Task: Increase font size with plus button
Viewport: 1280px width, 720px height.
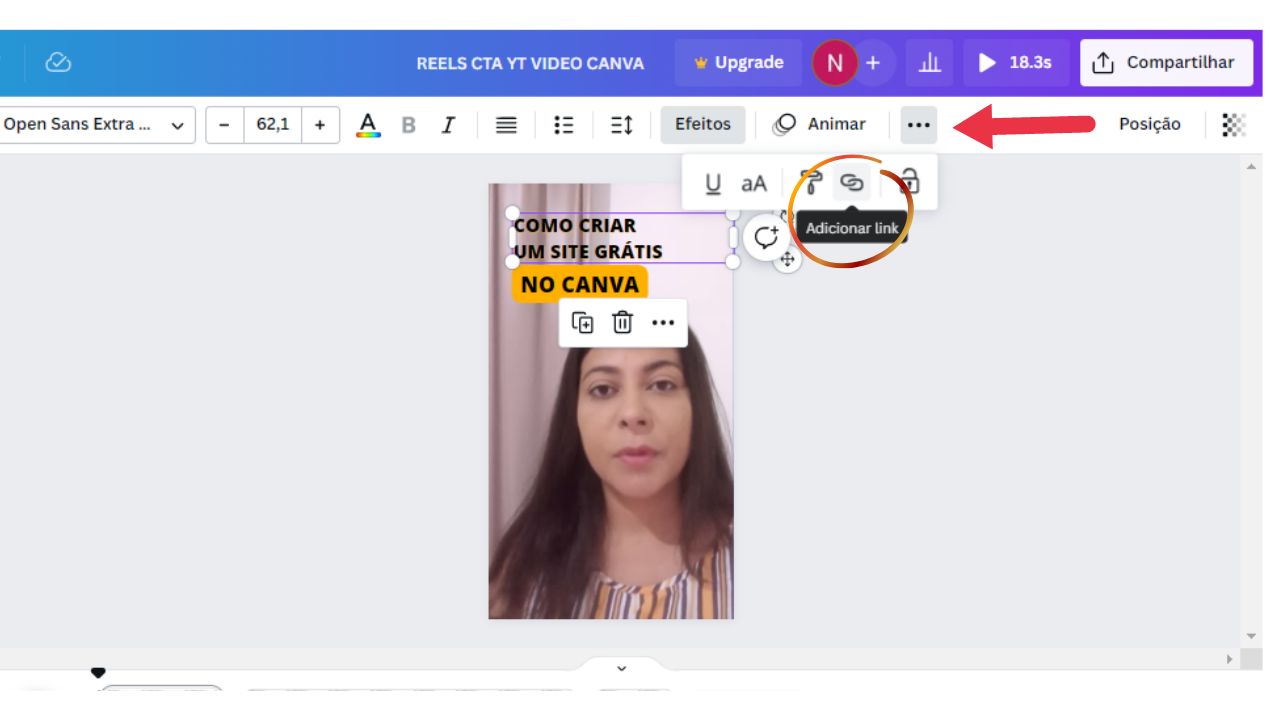Action: pyautogui.click(x=320, y=125)
